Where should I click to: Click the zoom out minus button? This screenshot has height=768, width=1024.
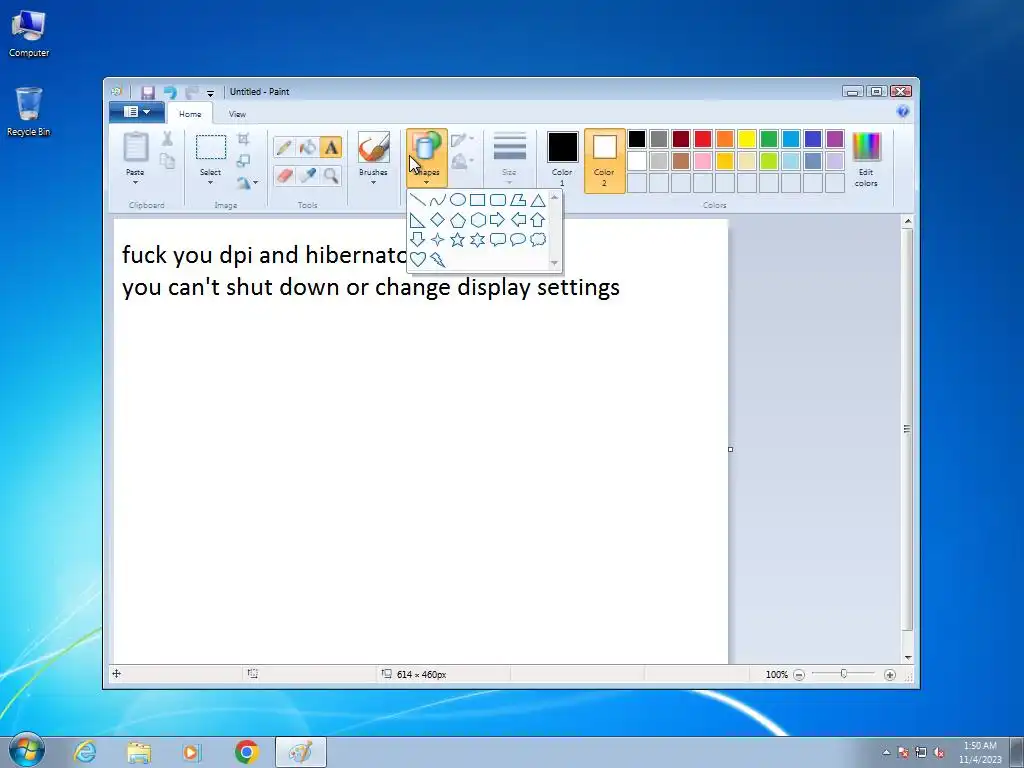coord(799,675)
